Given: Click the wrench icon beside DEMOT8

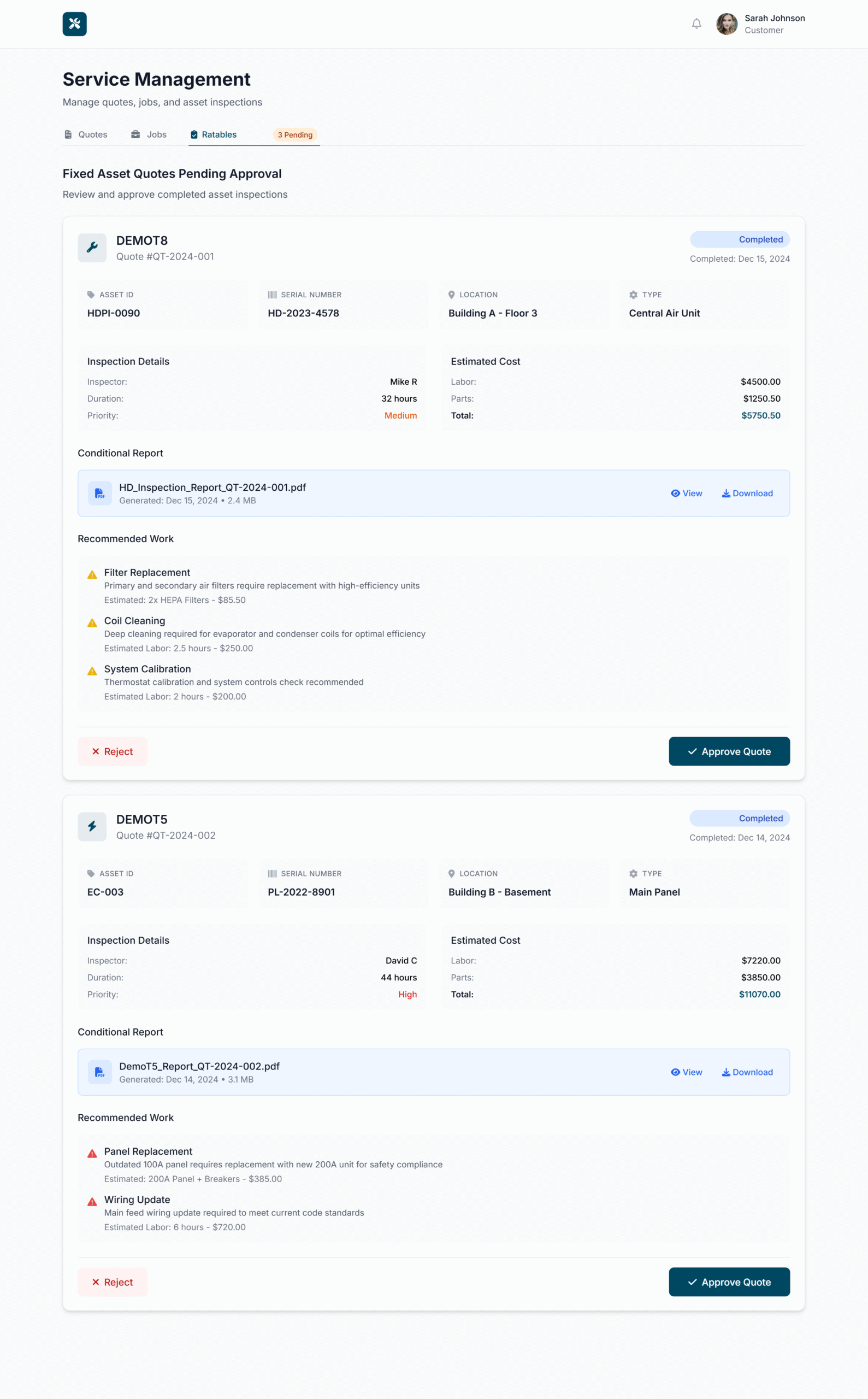Looking at the screenshot, I should click(x=92, y=248).
